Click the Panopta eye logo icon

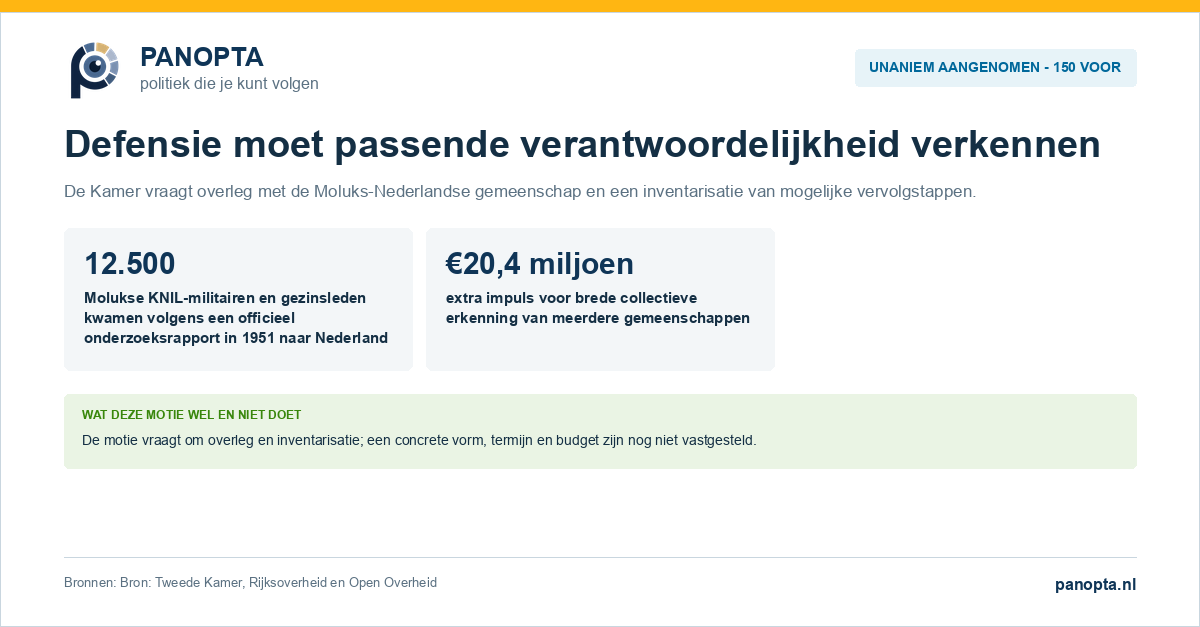(94, 70)
